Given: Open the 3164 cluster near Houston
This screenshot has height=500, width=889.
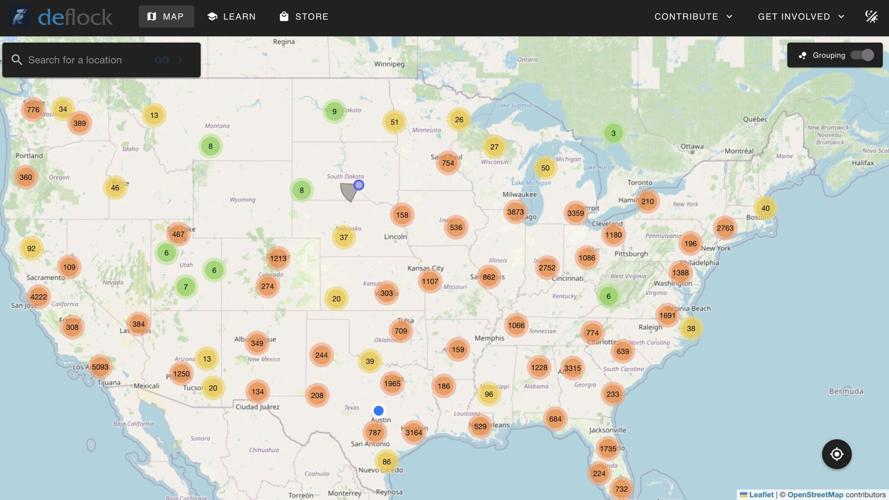Looking at the screenshot, I should (x=414, y=433).
